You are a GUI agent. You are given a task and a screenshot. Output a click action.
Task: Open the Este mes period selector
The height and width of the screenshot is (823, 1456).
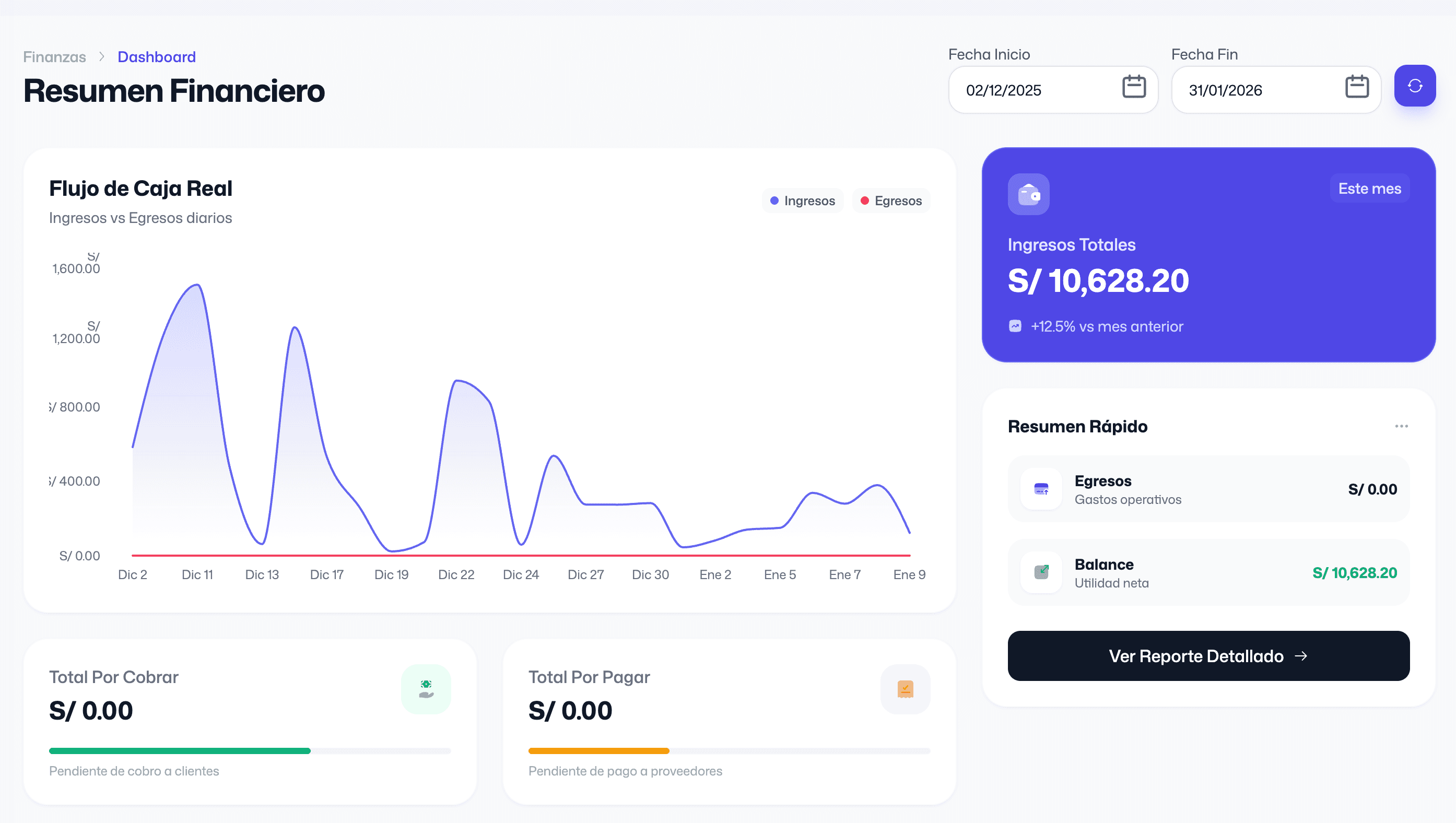(1369, 188)
